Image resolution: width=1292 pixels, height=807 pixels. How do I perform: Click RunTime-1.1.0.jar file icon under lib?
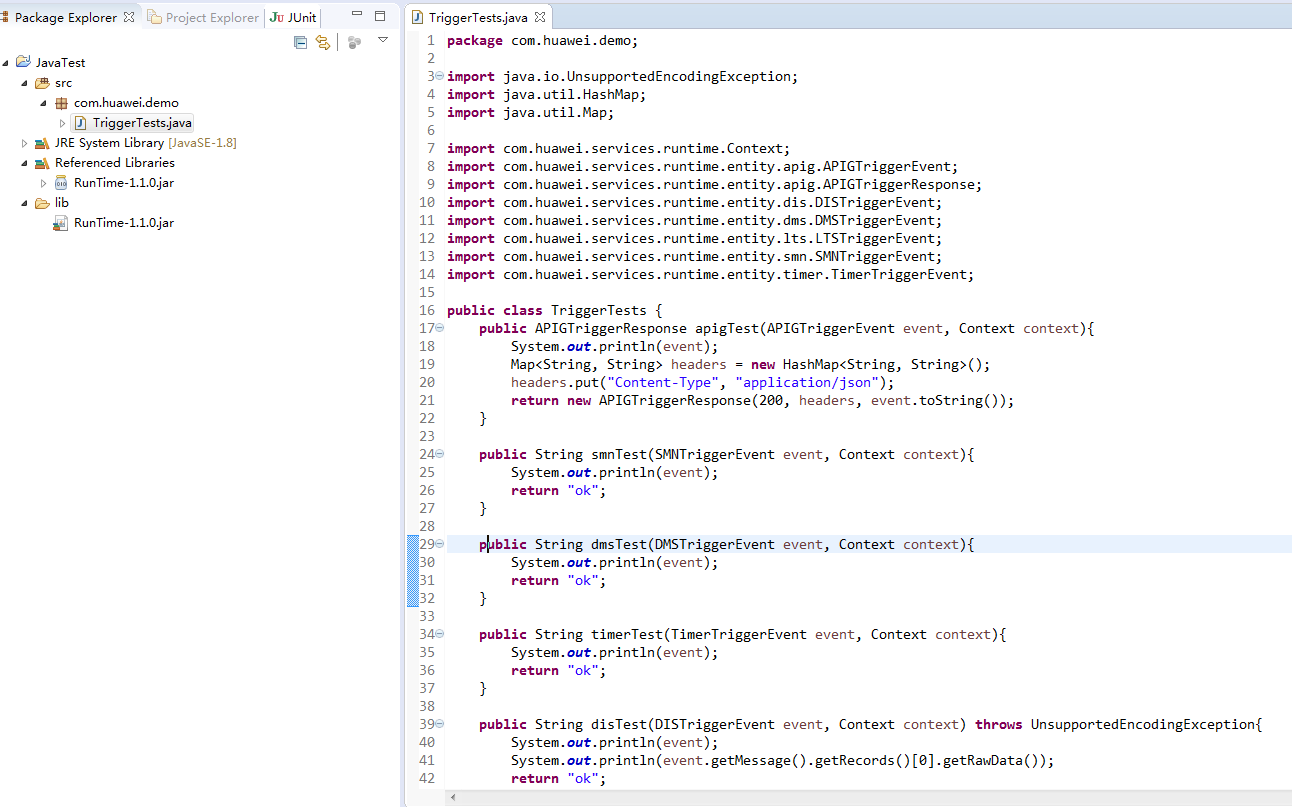point(61,223)
